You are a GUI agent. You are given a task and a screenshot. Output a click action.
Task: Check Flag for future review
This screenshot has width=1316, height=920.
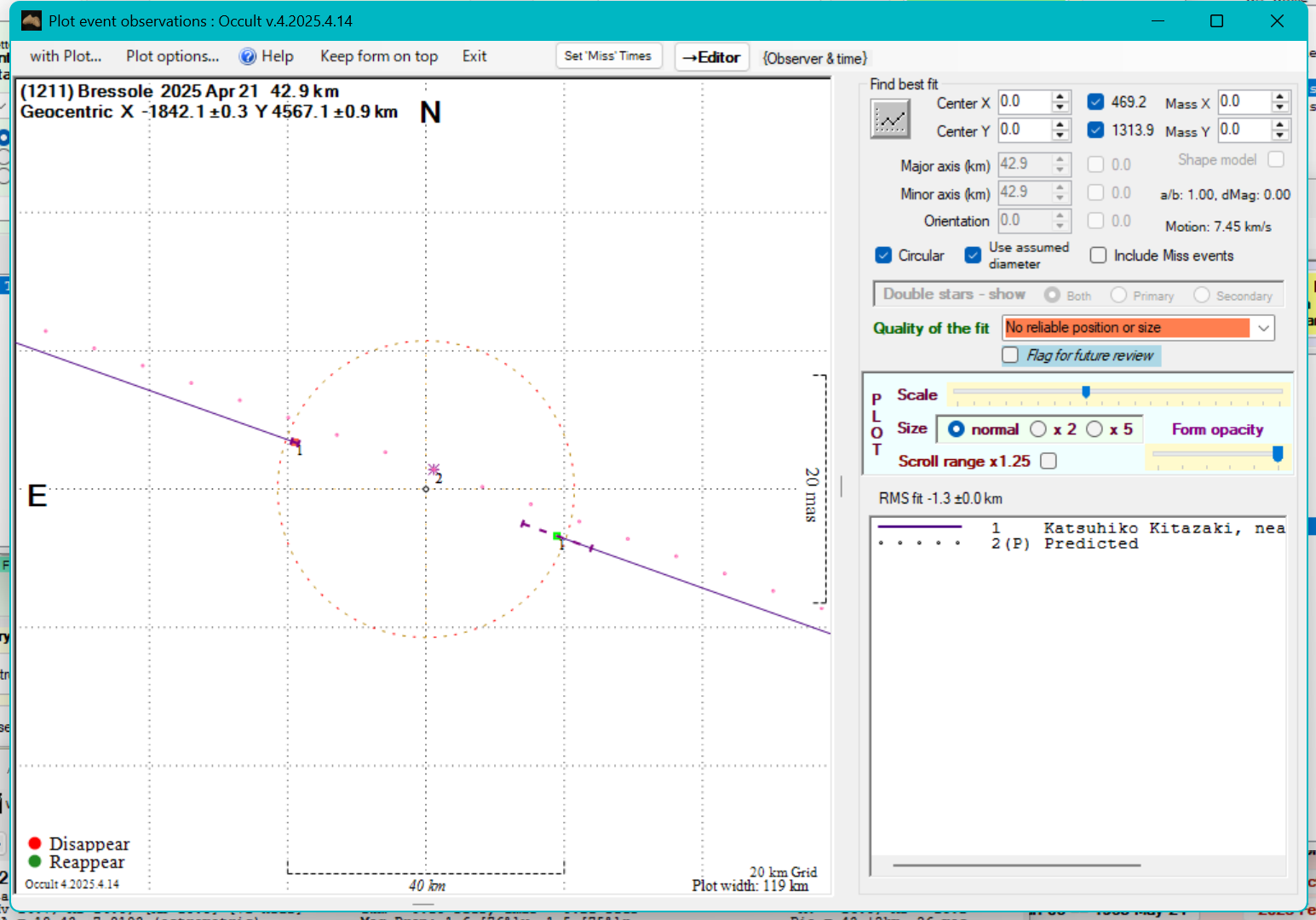pos(1010,355)
